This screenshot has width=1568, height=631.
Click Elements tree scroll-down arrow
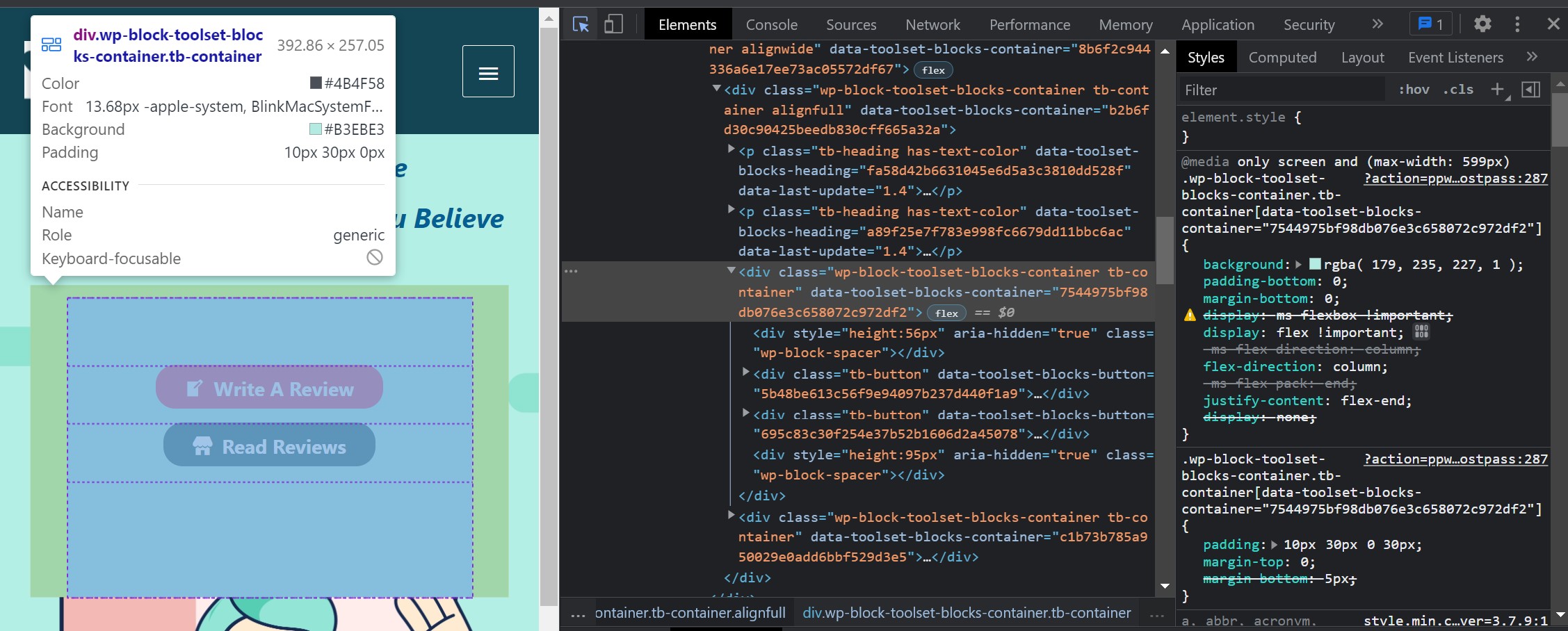tap(1165, 586)
